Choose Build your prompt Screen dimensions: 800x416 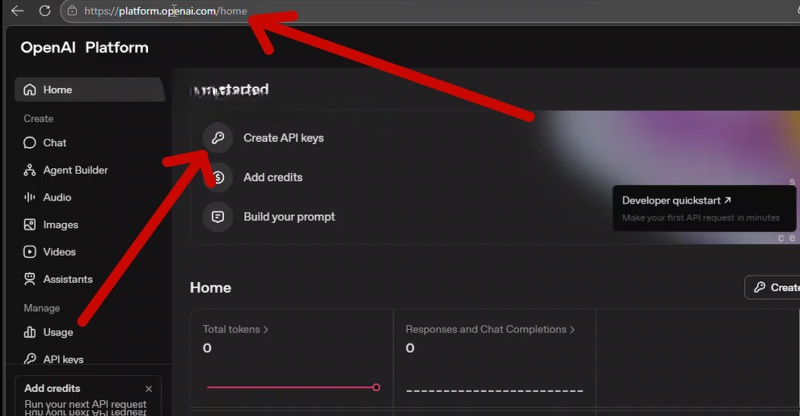click(x=289, y=217)
